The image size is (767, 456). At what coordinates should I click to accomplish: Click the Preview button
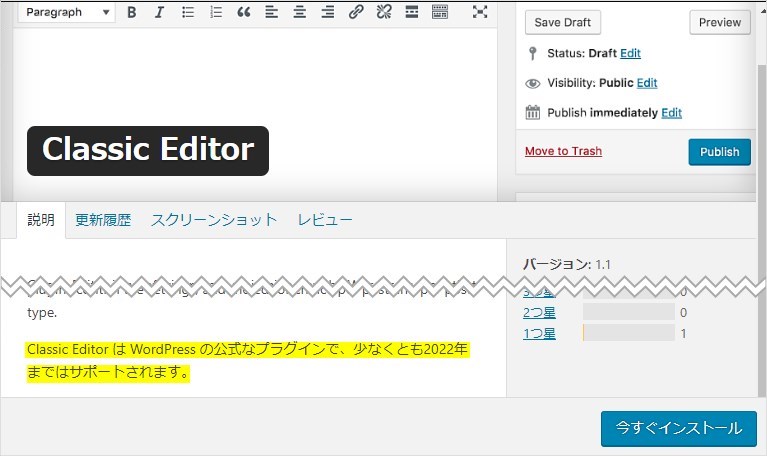(x=720, y=23)
